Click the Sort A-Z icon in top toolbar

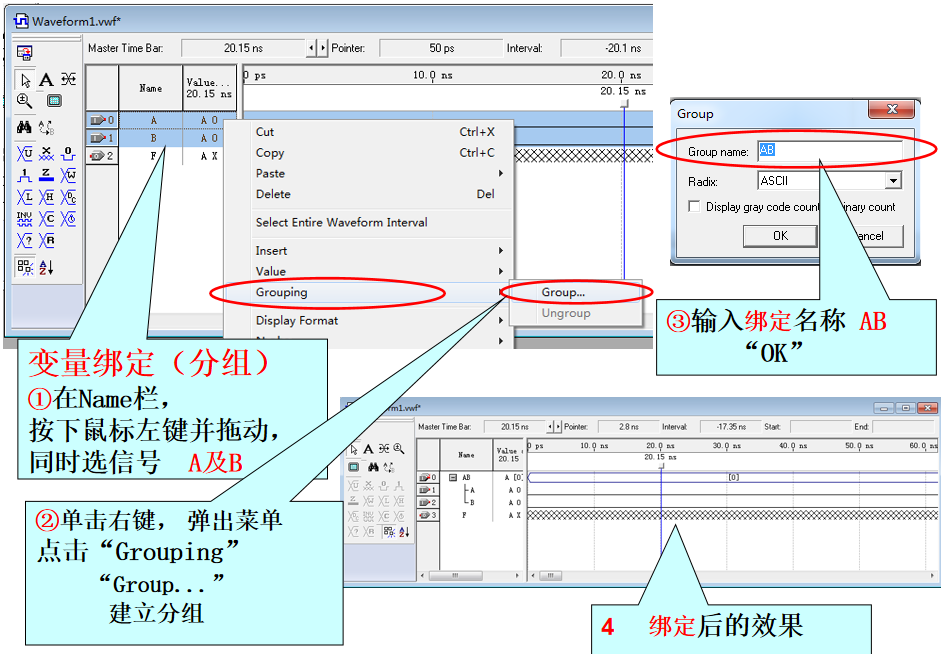coord(46,267)
